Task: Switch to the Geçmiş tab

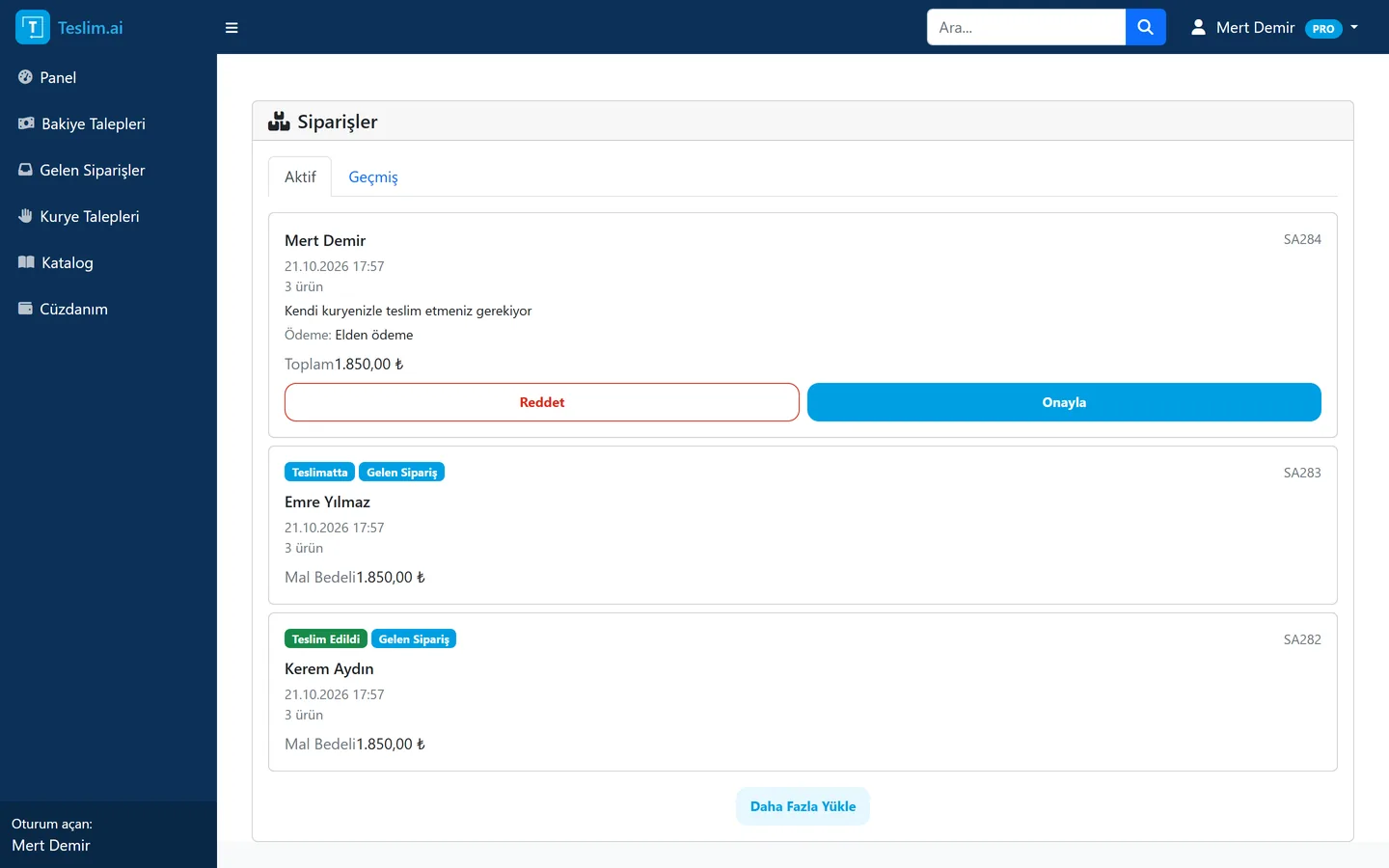Action: 373,176
